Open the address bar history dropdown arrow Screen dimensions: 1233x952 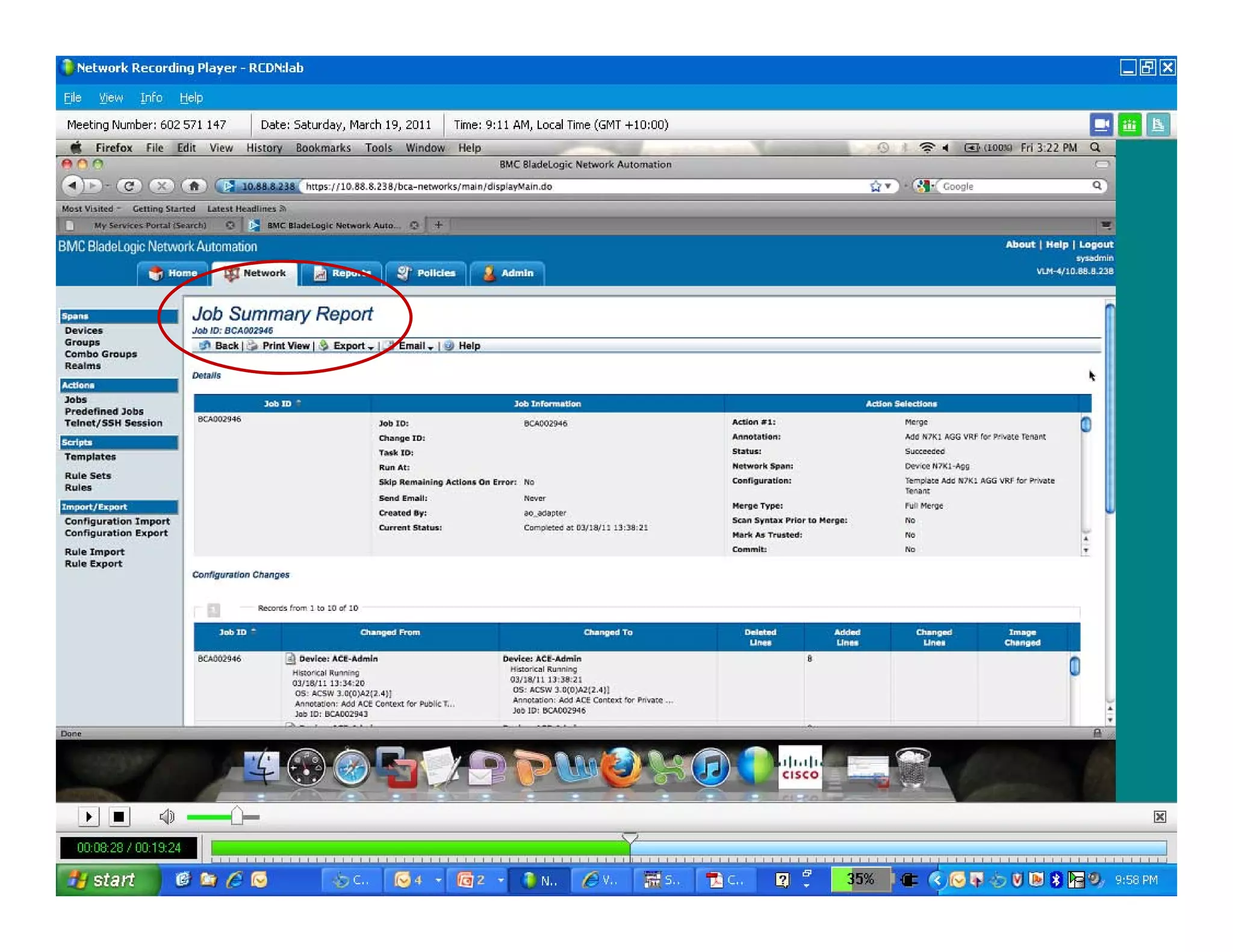pyautogui.click(x=888, y=187)
